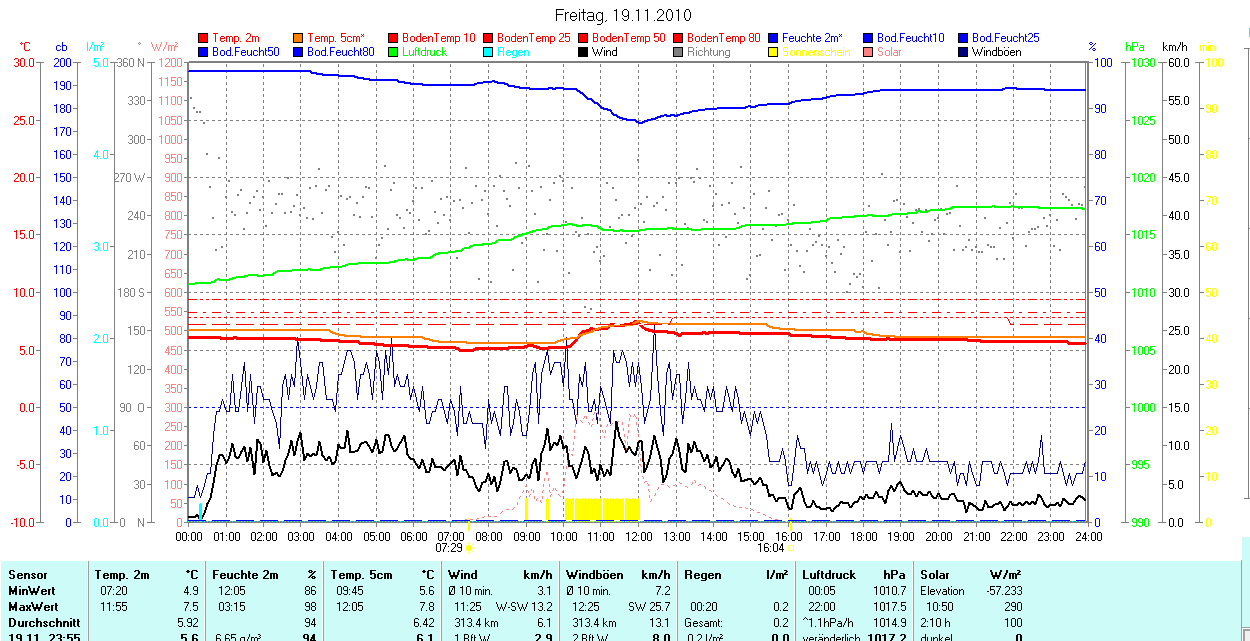Select the BodenTemp 10 legend label
This screenshot has width=1250, height=641.
tap(439, 38)
